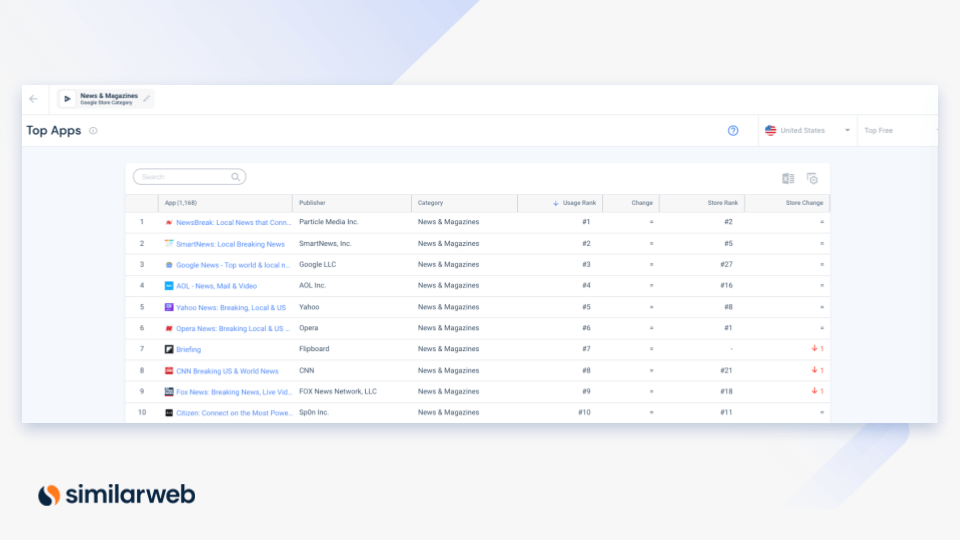Click the CNN app icon
This screenshot has width=960, height=540.
pos(169,371)
